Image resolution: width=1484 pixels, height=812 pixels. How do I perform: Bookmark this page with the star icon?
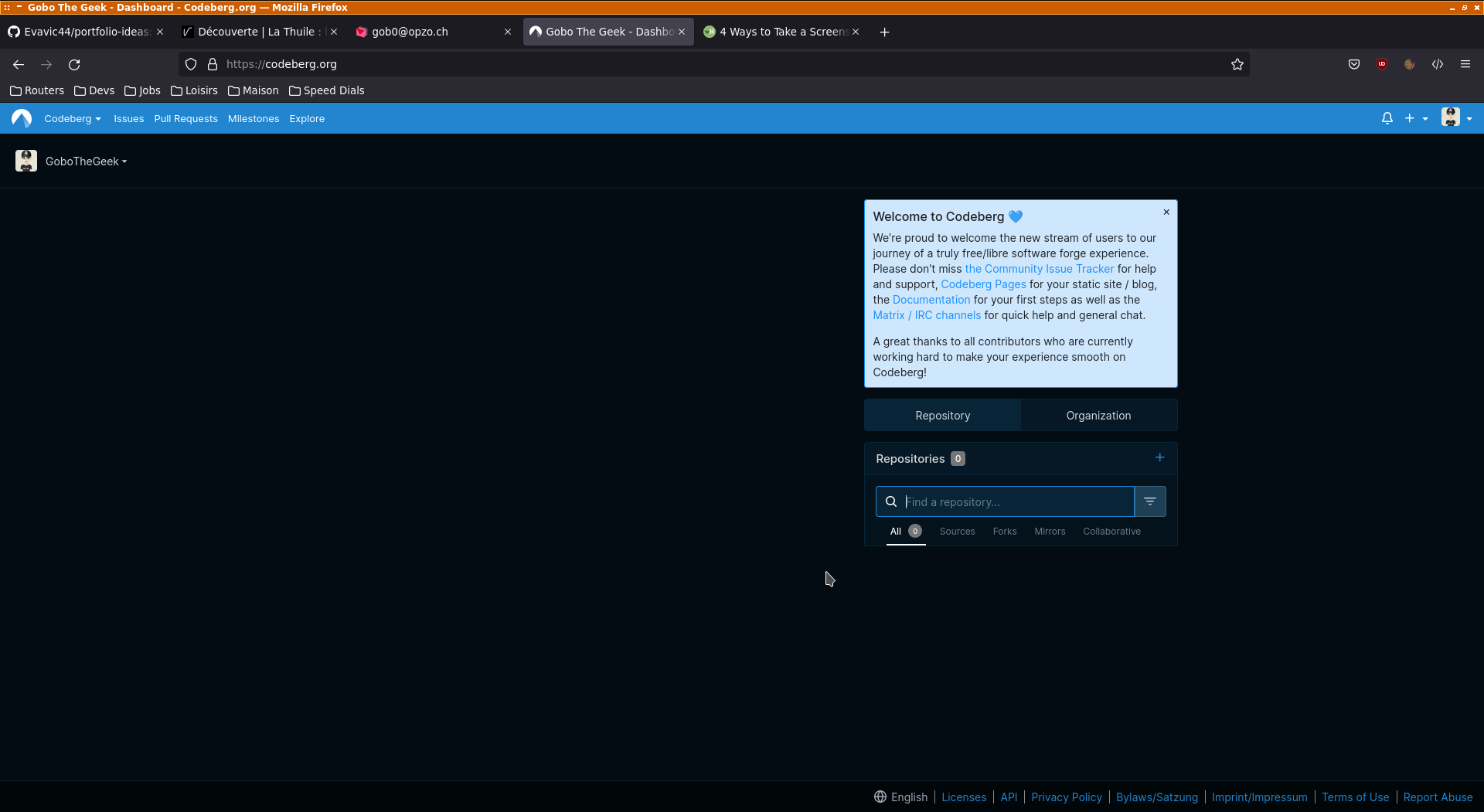coord(1237,65)
